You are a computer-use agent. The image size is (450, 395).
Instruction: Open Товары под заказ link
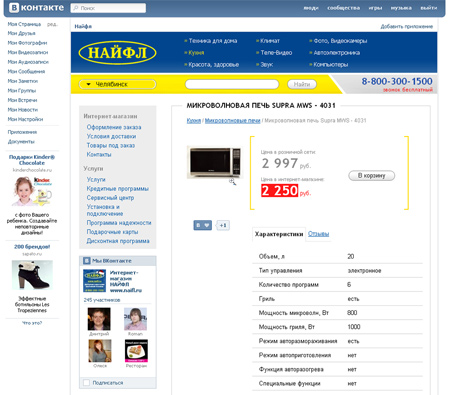coord(111,145)
